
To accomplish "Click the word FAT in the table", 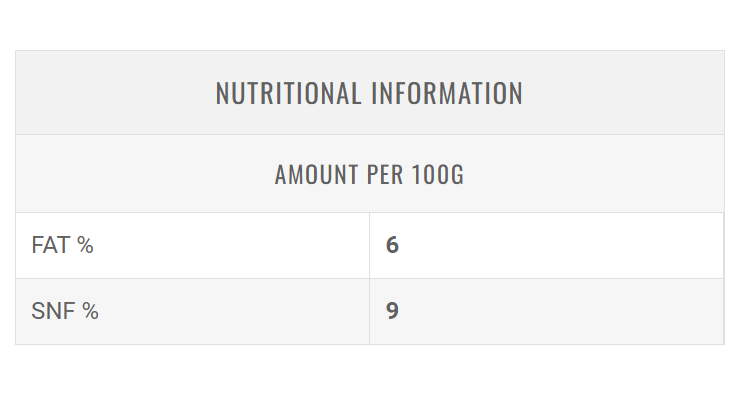I will [x=51, y=245].
